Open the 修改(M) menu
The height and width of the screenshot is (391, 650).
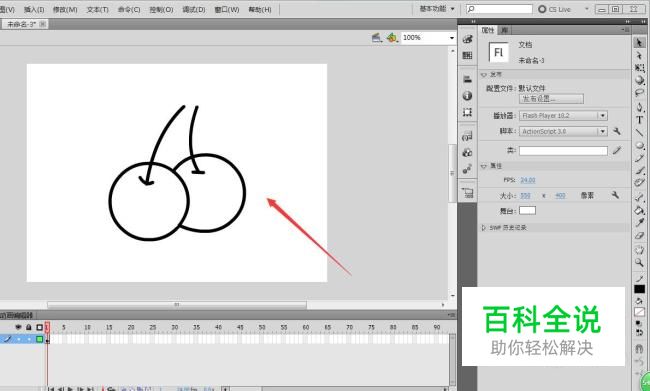tap(65, 9)
